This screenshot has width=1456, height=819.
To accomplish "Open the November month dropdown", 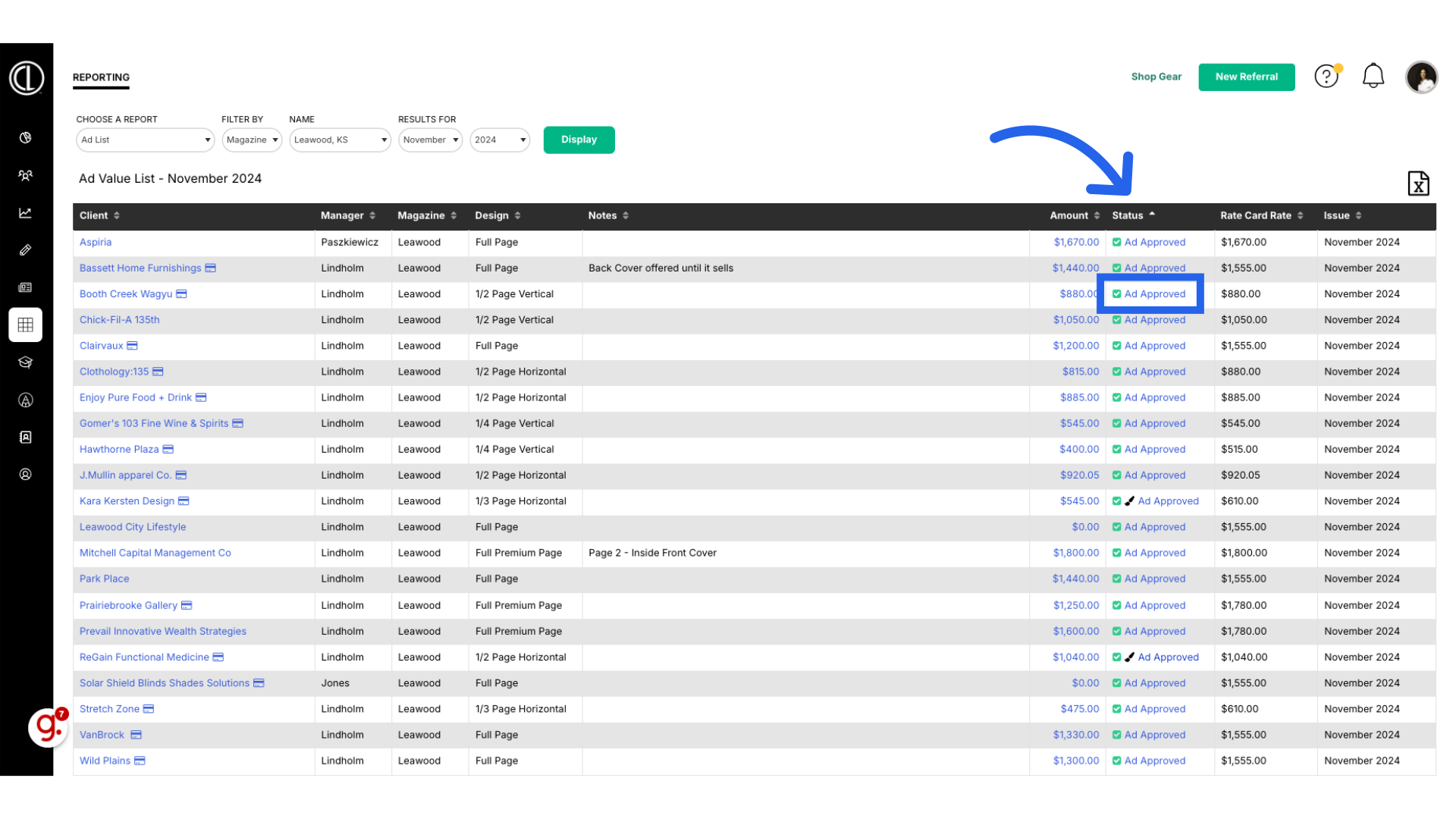I will (x=430, y=140).
